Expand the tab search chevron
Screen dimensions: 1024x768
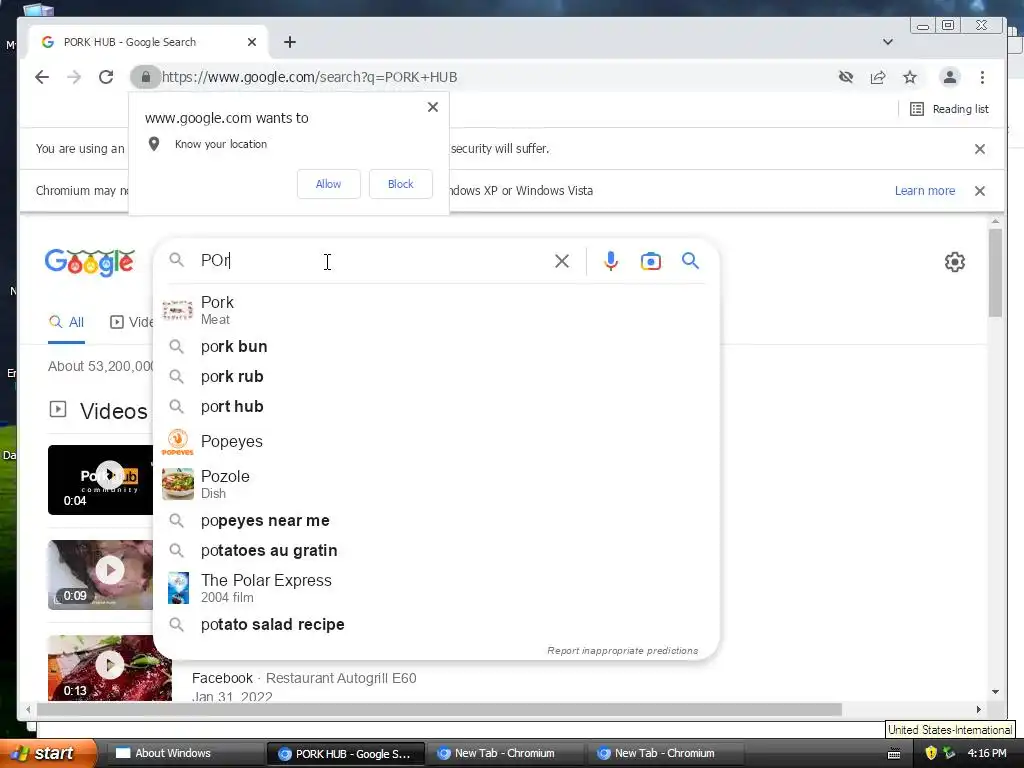click(888, 42)
